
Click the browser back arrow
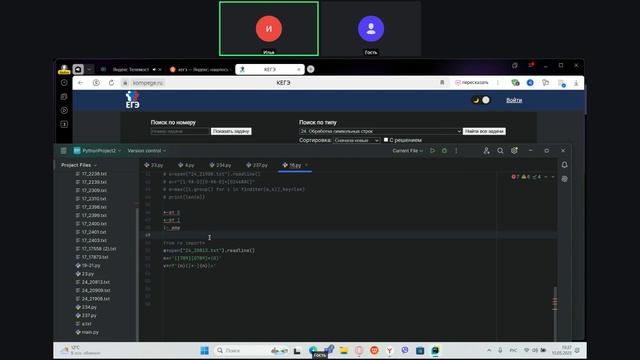click(80, 83)
